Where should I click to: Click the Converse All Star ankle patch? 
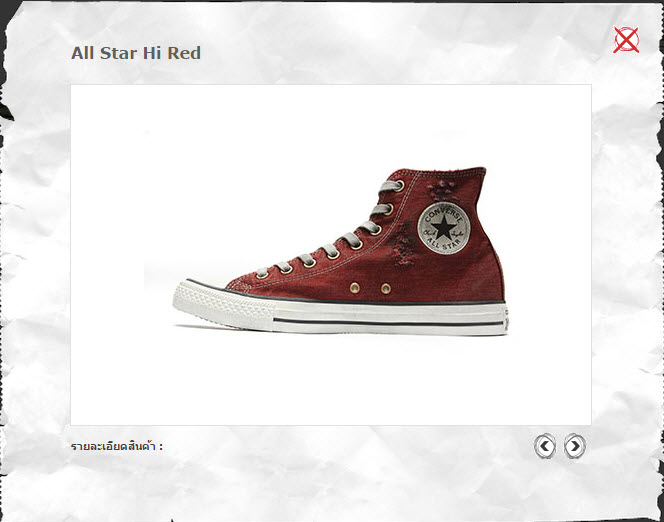pos(444,228)
